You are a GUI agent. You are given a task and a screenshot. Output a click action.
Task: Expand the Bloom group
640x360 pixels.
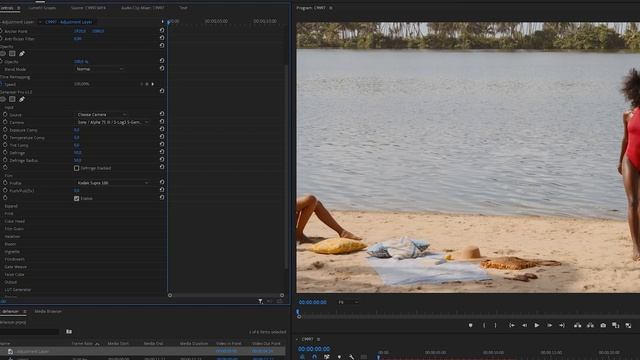10,244
